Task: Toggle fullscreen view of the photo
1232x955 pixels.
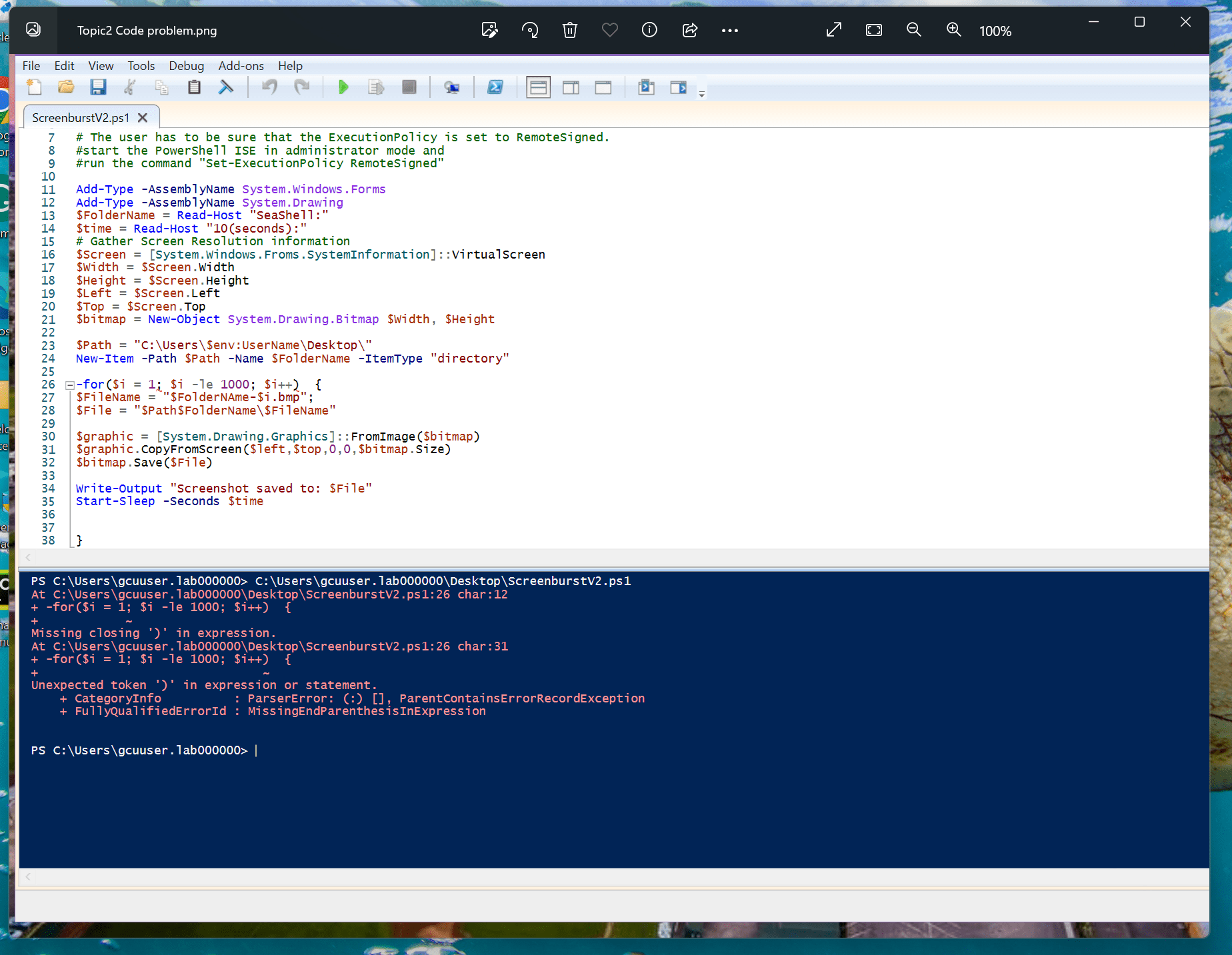Action: [x=833, y=30]
